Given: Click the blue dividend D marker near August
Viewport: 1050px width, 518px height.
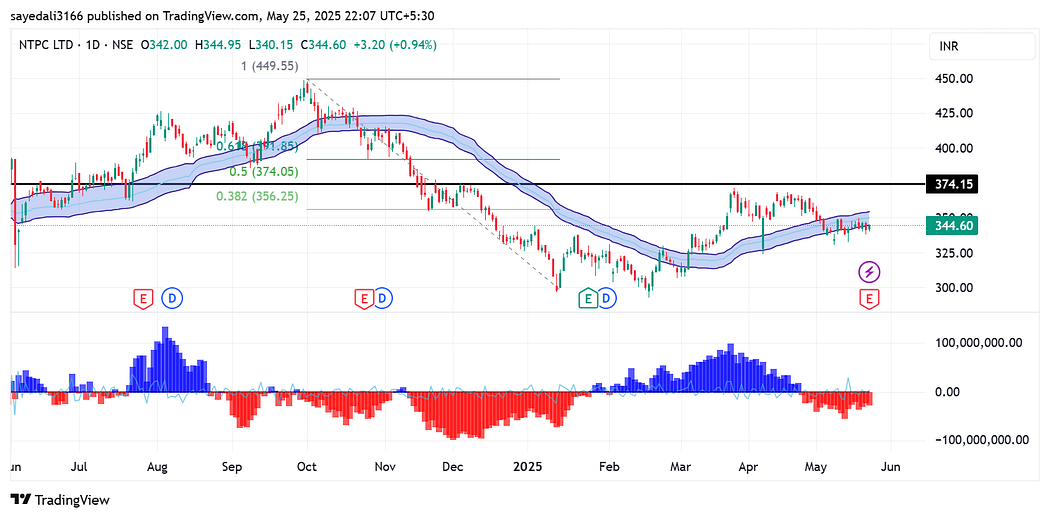Looking at the screenshot, I should pos(172,298).
